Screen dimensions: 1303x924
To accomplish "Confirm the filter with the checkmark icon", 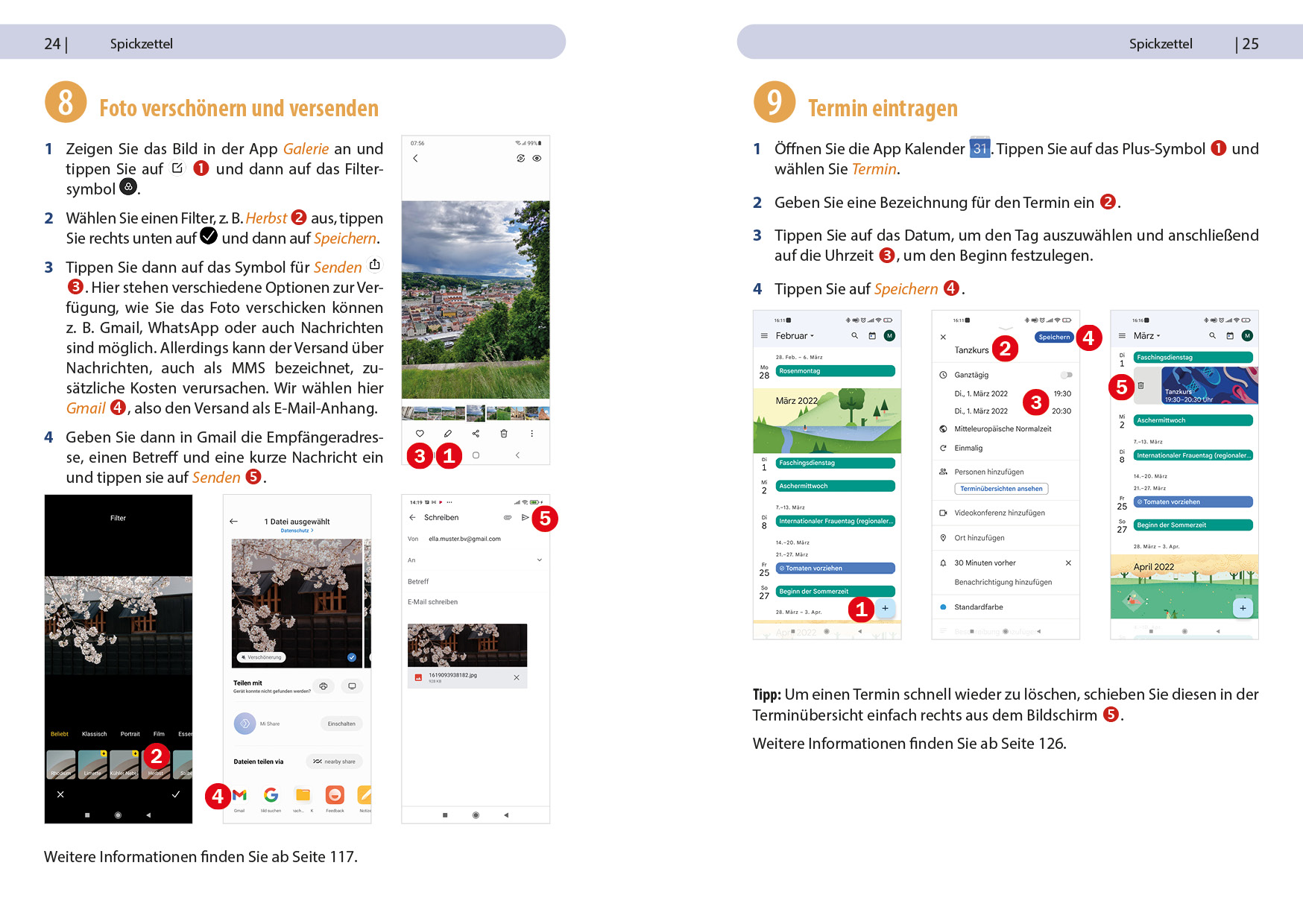I will pyautogui.click(x=176, y=794).
